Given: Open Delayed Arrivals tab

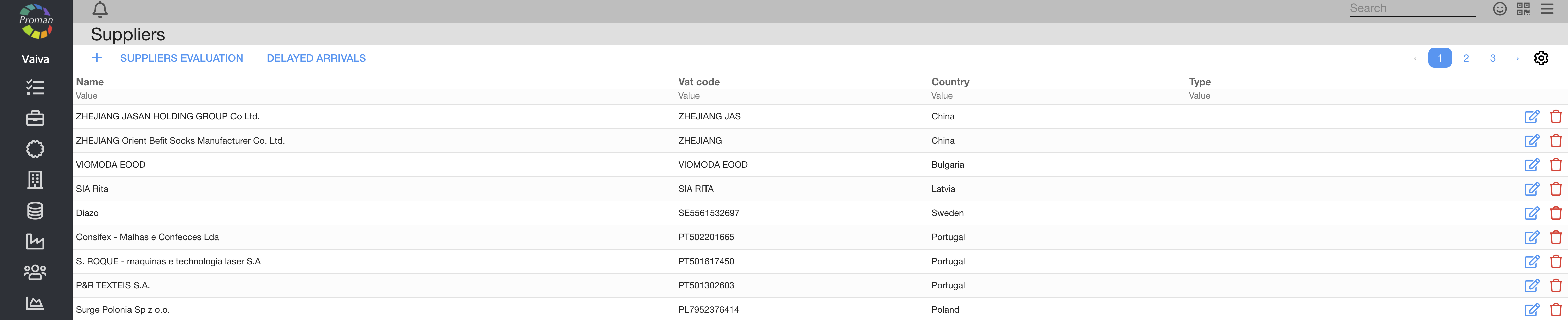Looking at the screenshot, I should pos(316,58).
